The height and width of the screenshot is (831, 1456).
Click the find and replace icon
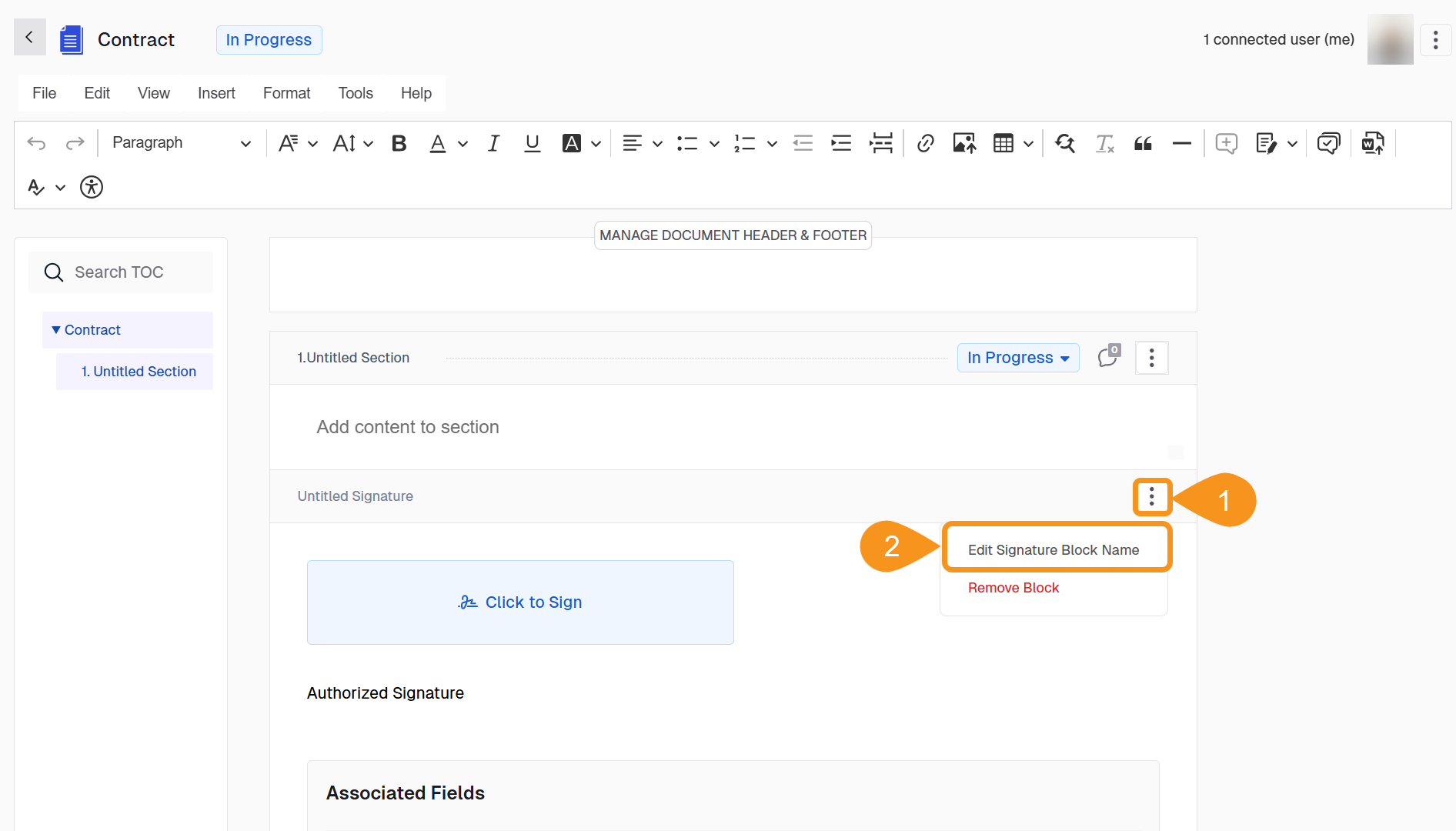(1065, 143)
